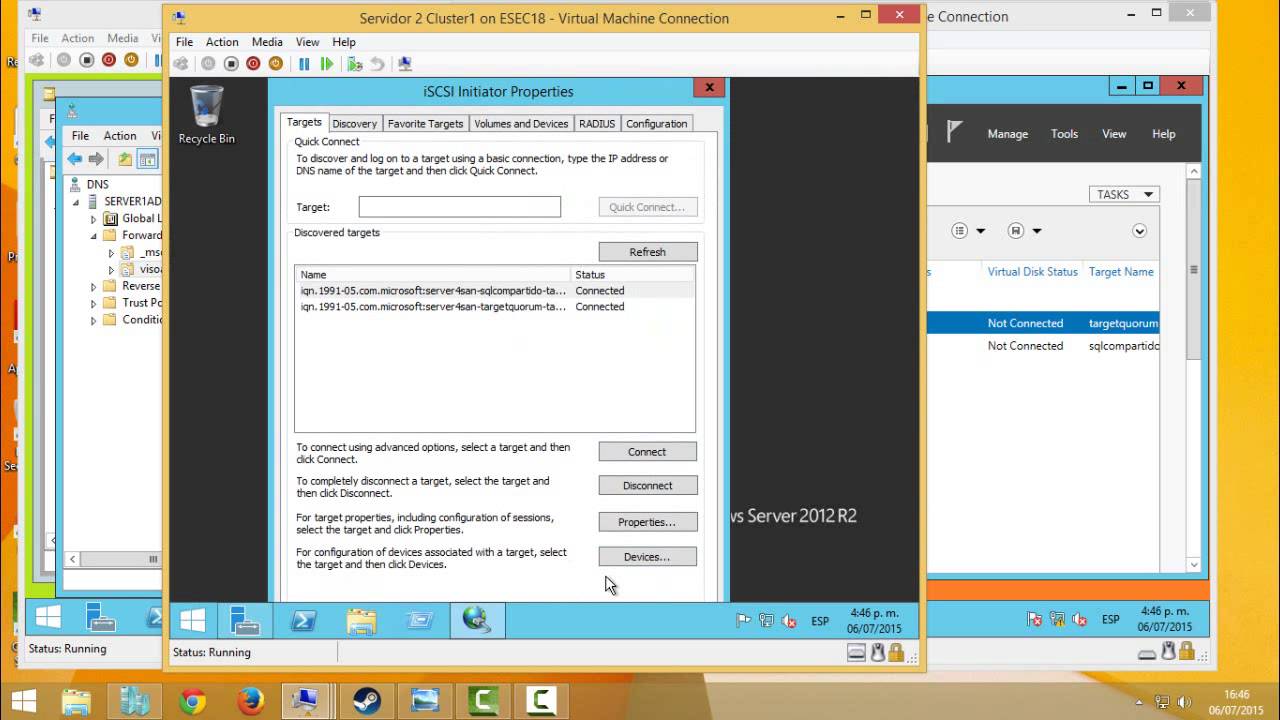Open Action menu in Servidor 2 window

click(222, 42)
